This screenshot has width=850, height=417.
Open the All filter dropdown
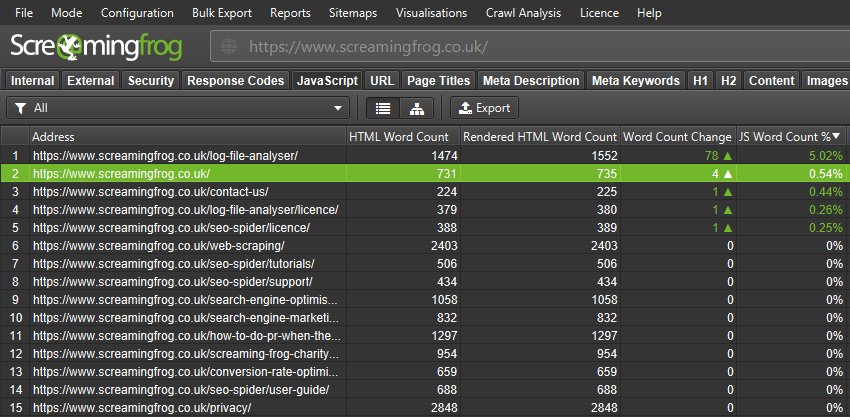(178, 108)
